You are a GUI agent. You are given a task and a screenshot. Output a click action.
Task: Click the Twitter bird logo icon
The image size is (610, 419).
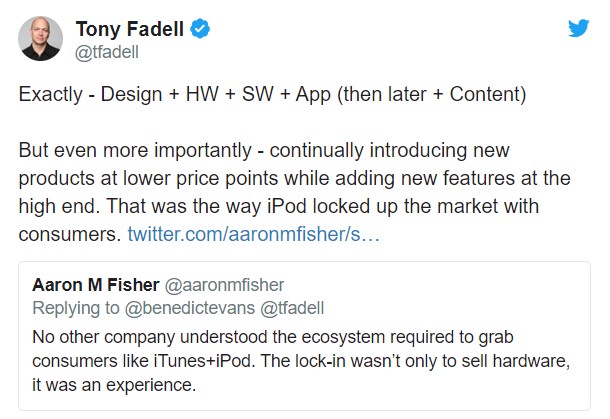(579, 28)
